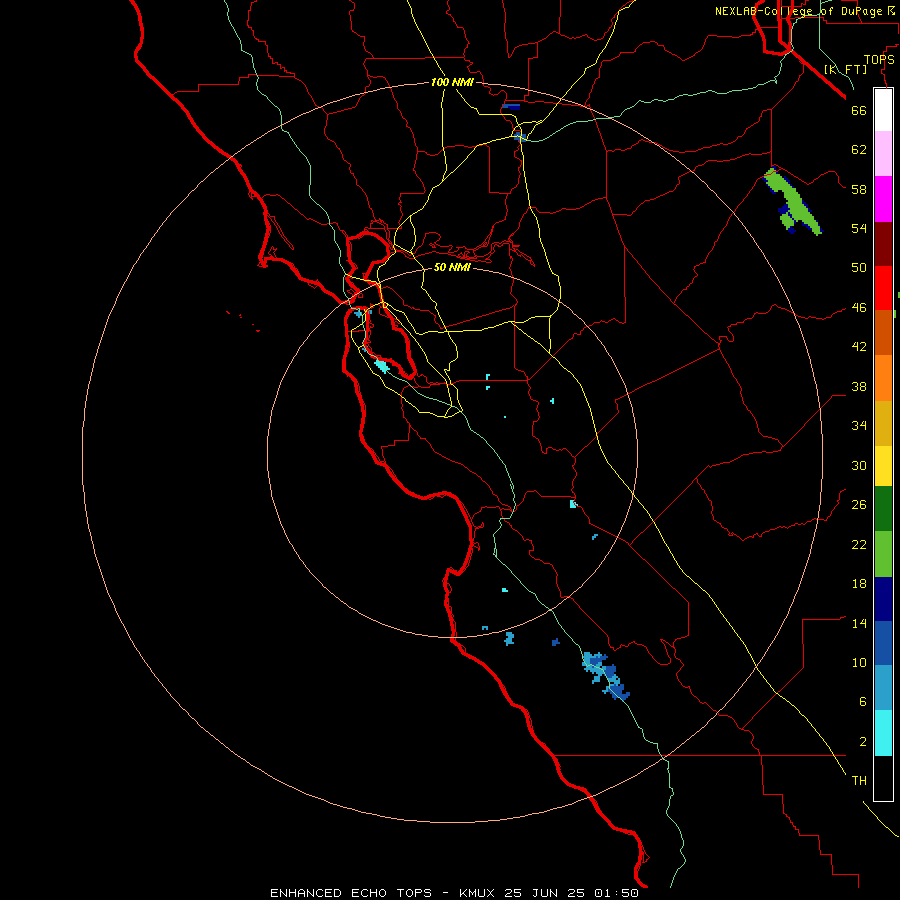Click the white swatch in the tops legend
900x900 pixels.
(x=883, y=110)
